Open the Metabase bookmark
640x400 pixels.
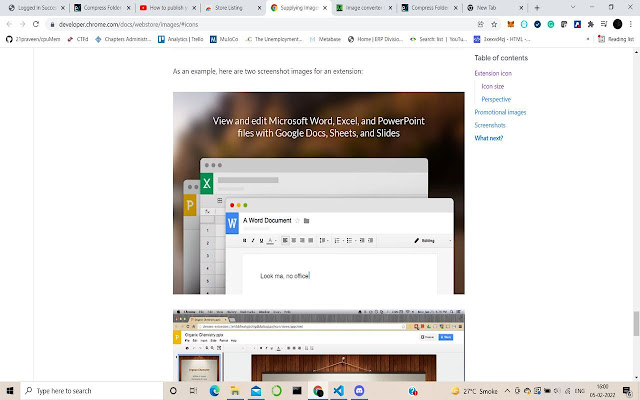pyautogui.click(x=325, y=39)
